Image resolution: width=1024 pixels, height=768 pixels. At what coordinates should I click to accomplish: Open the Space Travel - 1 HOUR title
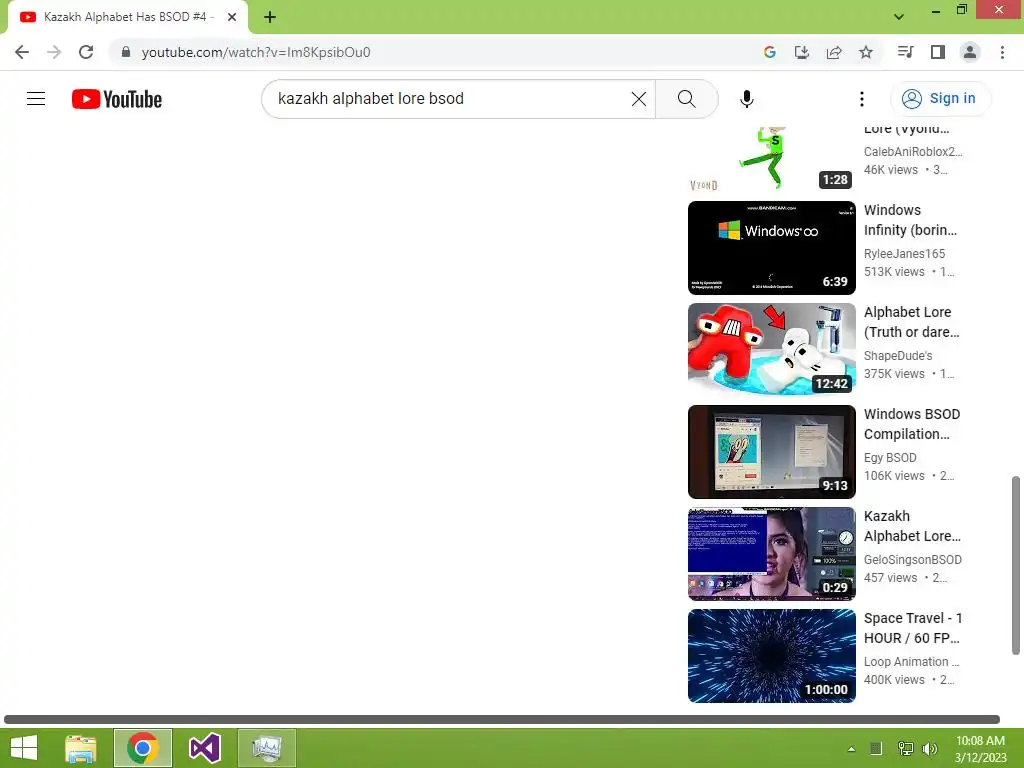tap(913, 628)
